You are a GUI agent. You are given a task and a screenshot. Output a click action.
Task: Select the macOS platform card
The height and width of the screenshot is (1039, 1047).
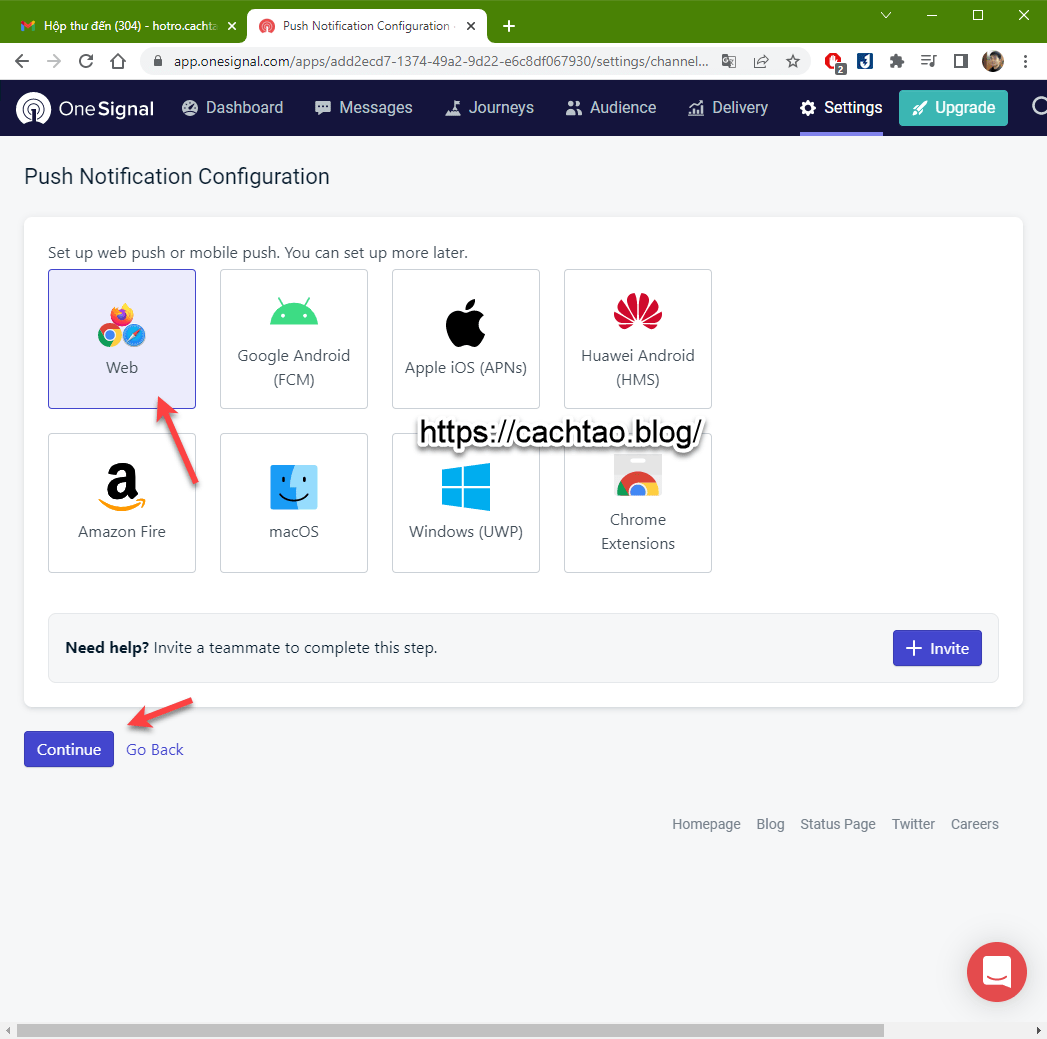pyautogui.click(x=294, y=503)
